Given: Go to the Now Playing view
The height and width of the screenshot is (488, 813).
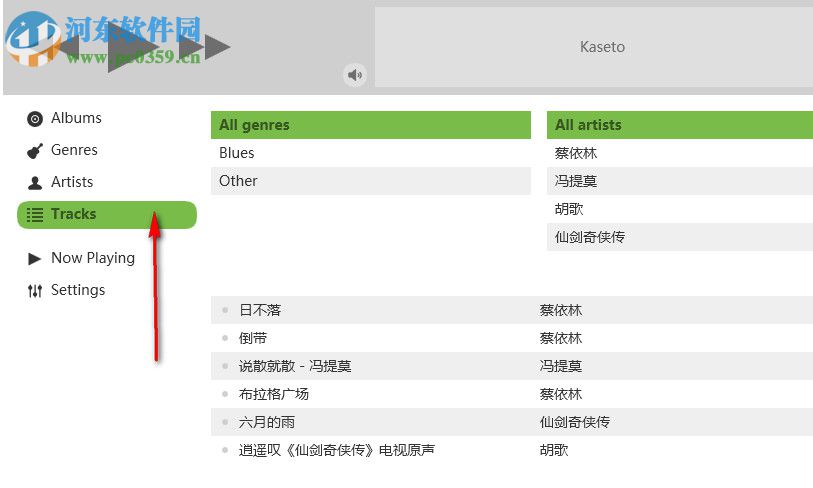Looking at the screenshot, I should tap(81, 258).
